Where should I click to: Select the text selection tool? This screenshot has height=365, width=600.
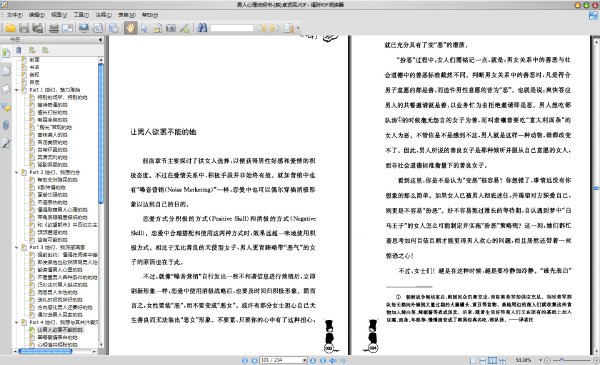coord(157,28)
